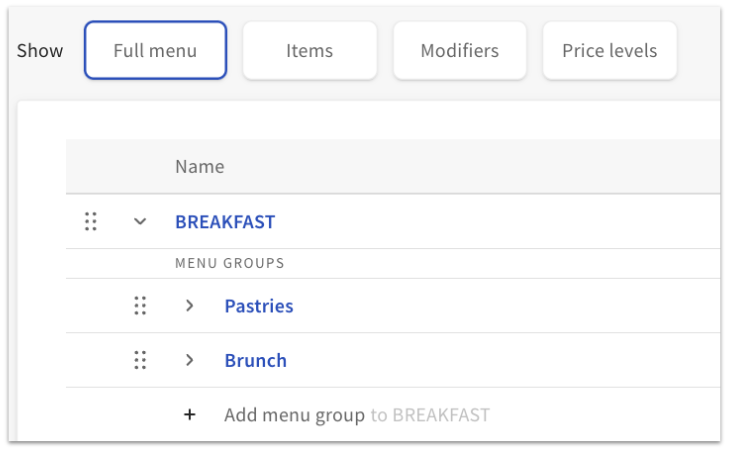Show the Modifiers view
The width and height of the screenshot is (729, 455).
tap(459, 50)
